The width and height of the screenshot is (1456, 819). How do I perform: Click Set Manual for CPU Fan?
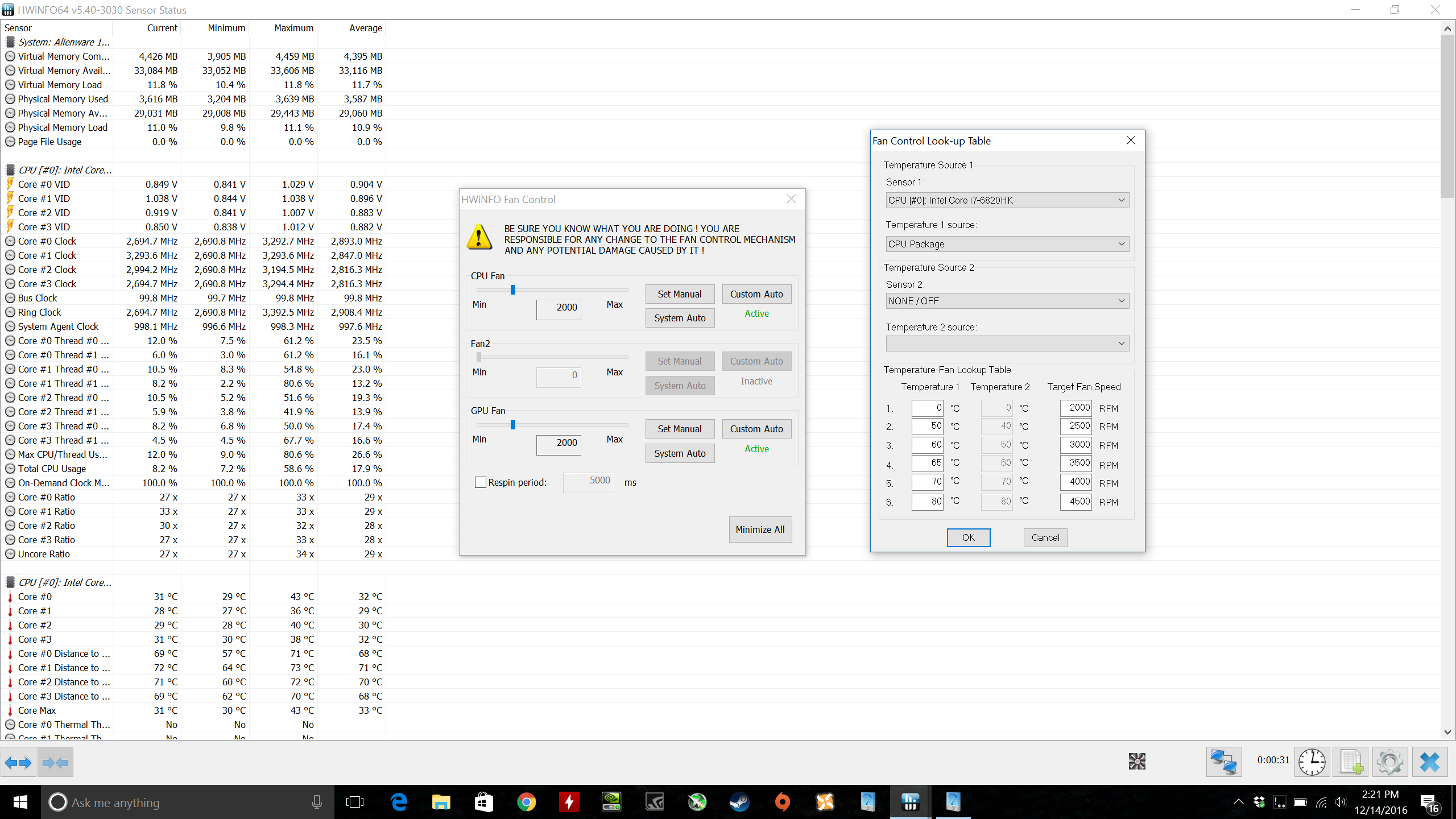click(680, 294)
